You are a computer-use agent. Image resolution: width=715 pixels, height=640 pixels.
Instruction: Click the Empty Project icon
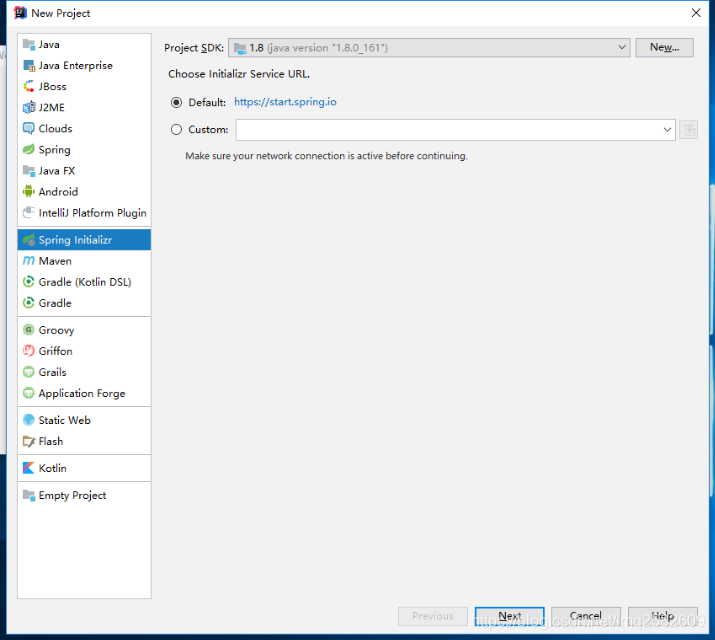tap(29, 495)
